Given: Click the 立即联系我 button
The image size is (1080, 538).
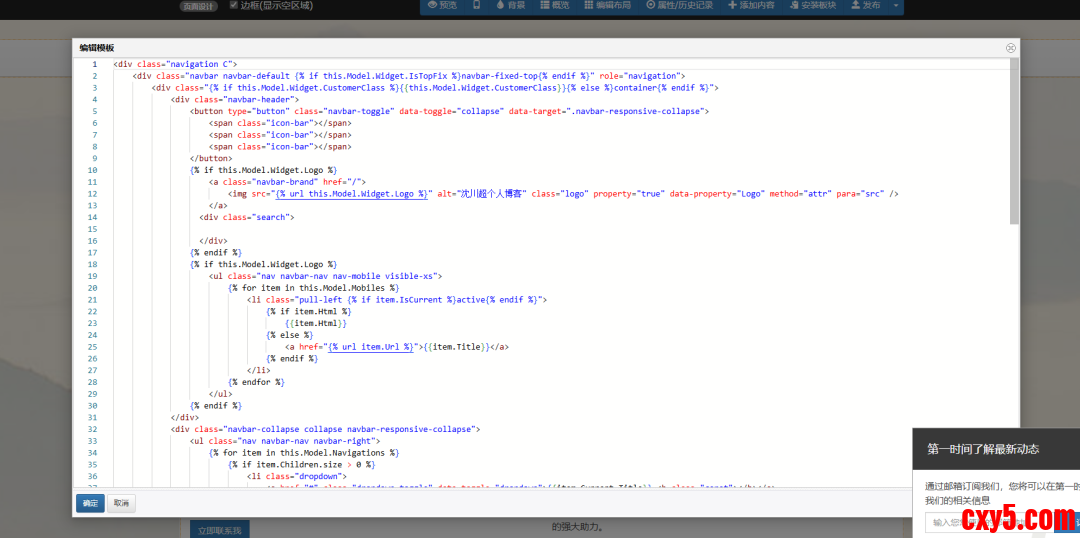Looking at the screenshot, I should coord(220,529).
